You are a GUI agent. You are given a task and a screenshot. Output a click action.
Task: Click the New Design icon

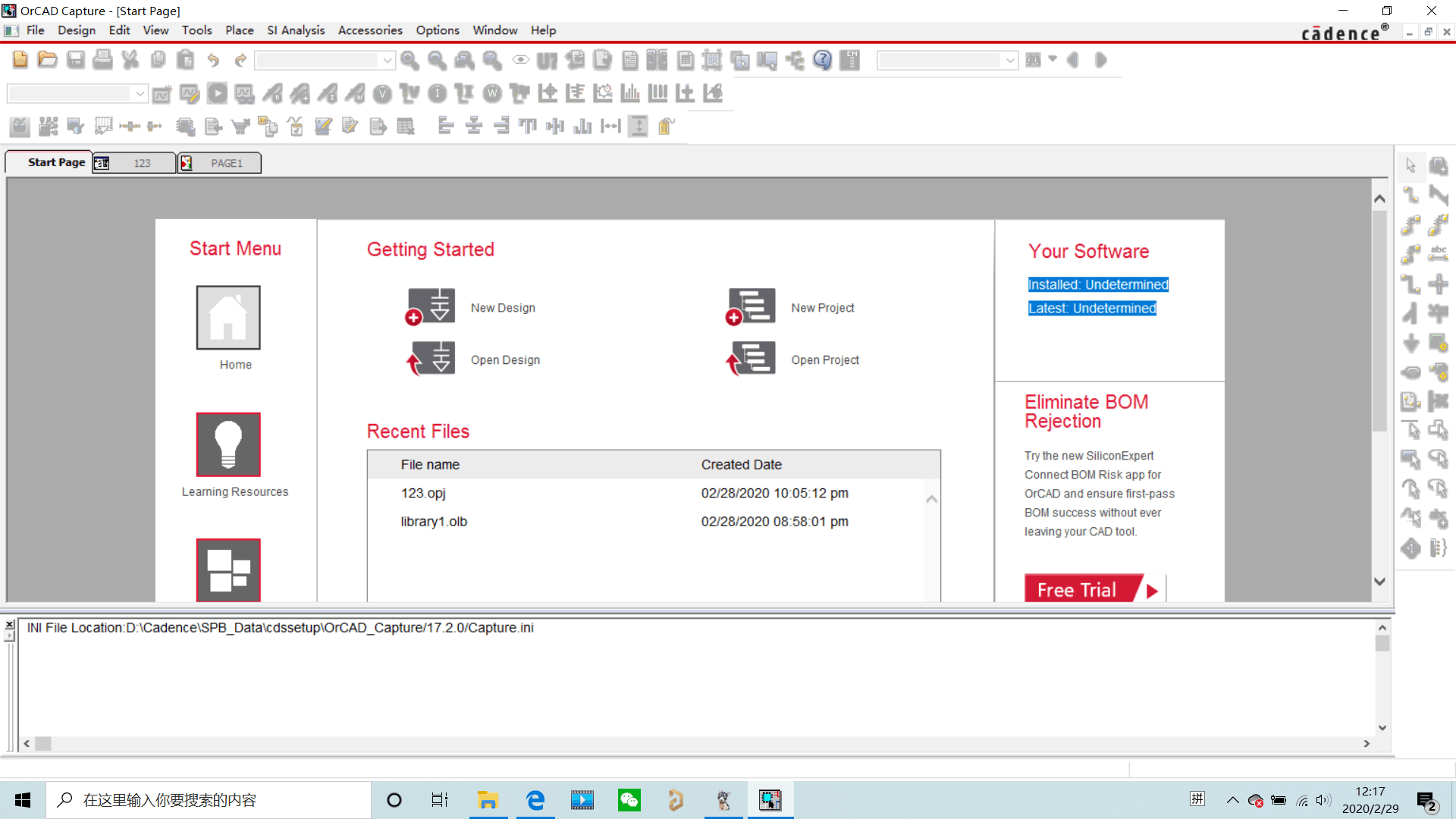(430, 307)
